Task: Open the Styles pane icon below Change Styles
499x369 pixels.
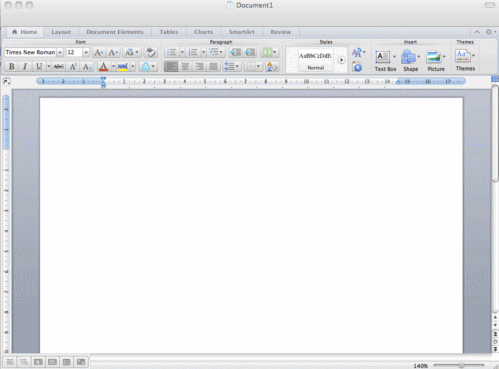Action: coord(357,67)
